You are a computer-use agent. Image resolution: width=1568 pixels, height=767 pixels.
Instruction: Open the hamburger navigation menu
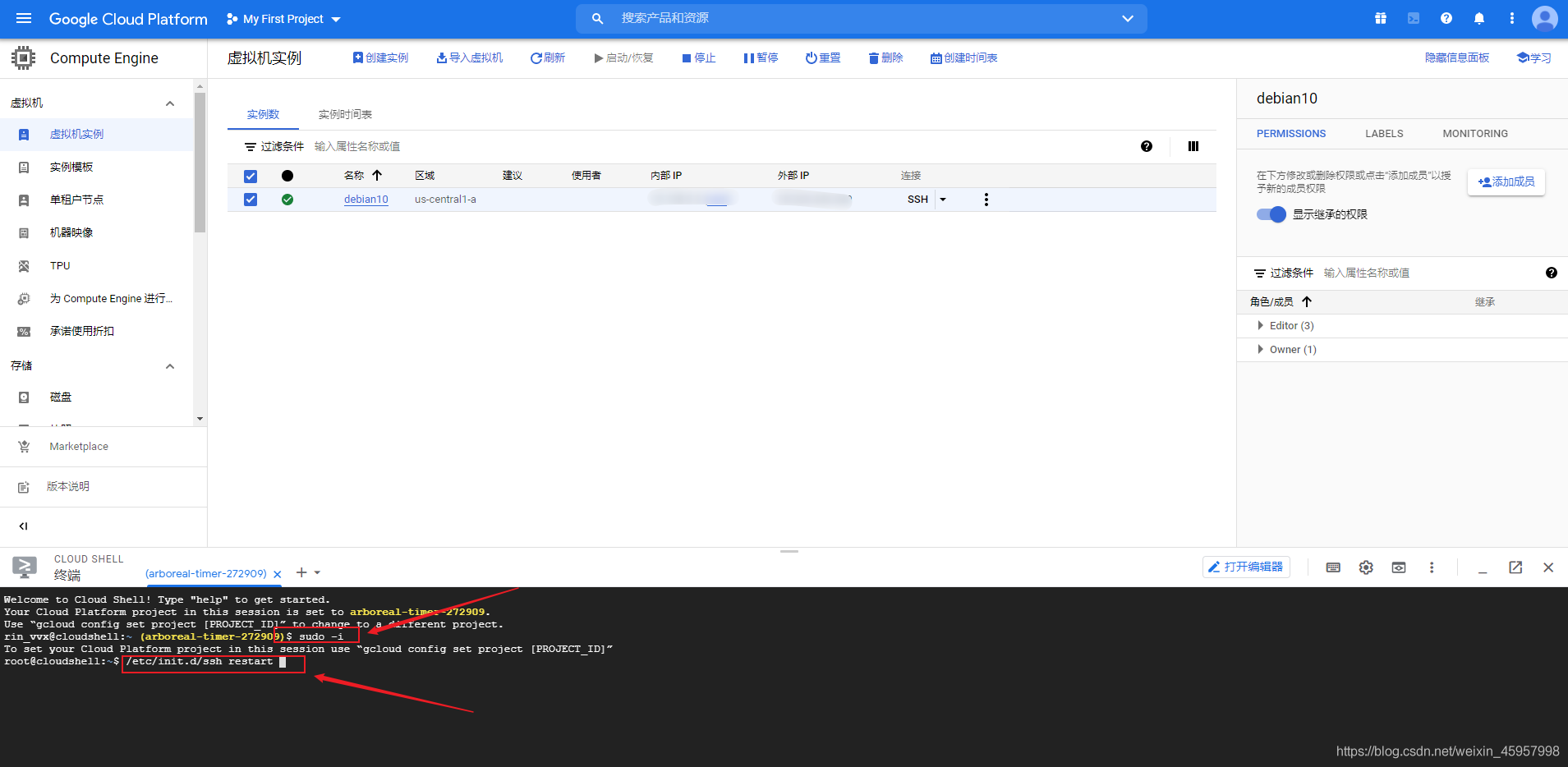(24, 18)
